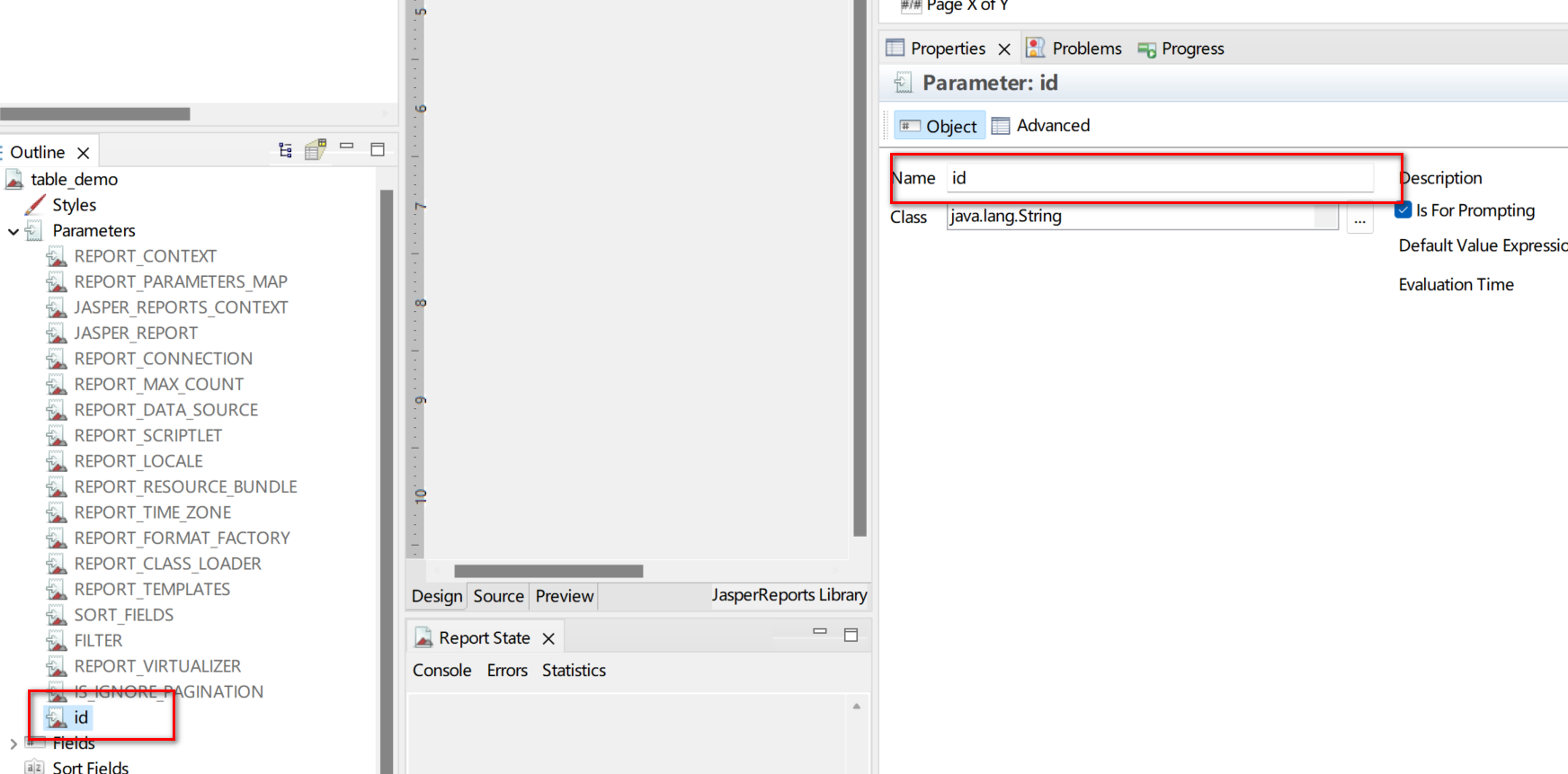Select the REPORT_CONNECTION parameter icon
This screenshot has width=1568, height=774.
coord(57,359)
